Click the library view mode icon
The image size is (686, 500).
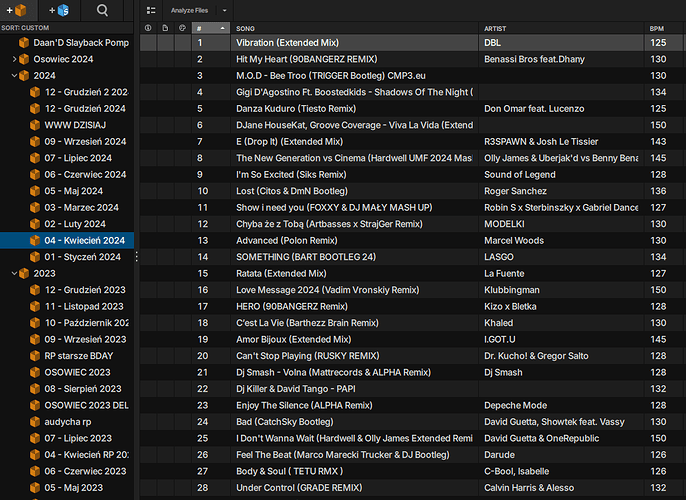pos(151,10)
